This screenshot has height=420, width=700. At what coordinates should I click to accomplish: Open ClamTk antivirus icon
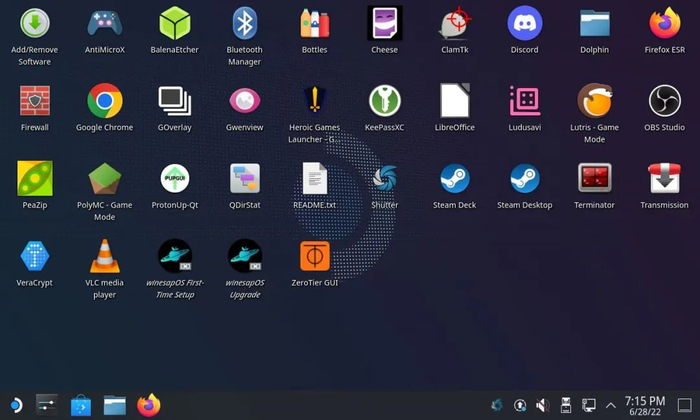(454, 23)
